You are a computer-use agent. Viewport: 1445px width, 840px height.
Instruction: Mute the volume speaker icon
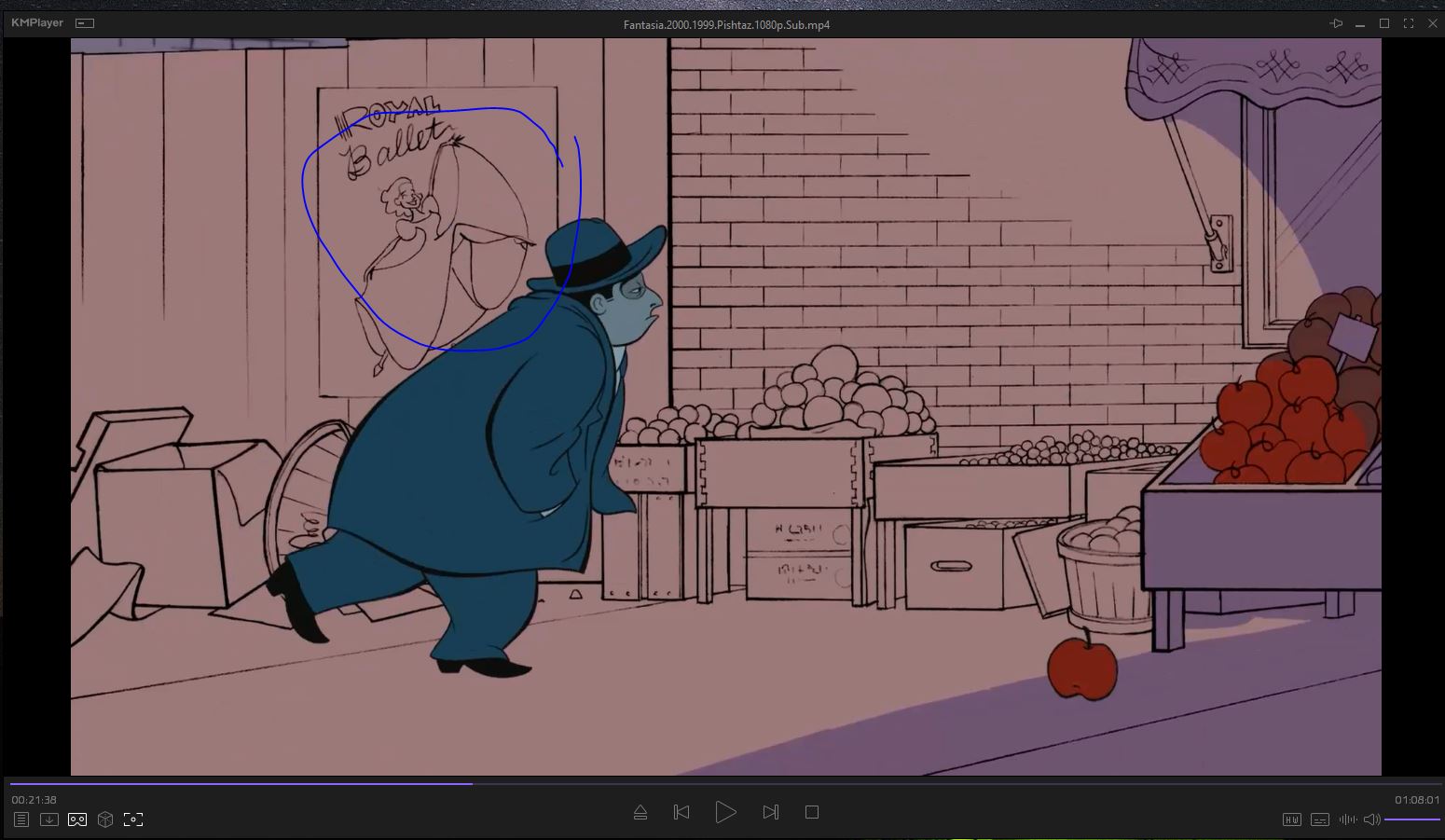click(x=1371, y=819)
